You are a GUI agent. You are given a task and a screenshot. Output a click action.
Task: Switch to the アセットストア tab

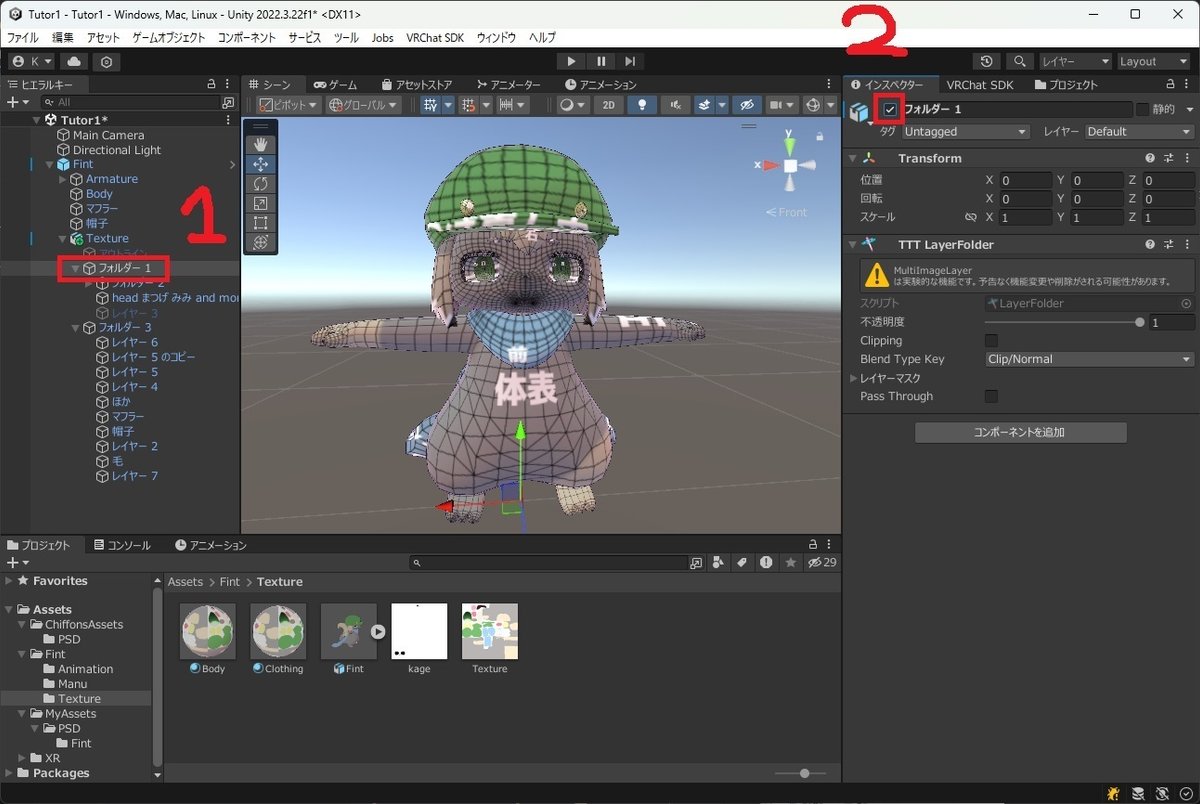pyautogui.click(x=417, y=85)
